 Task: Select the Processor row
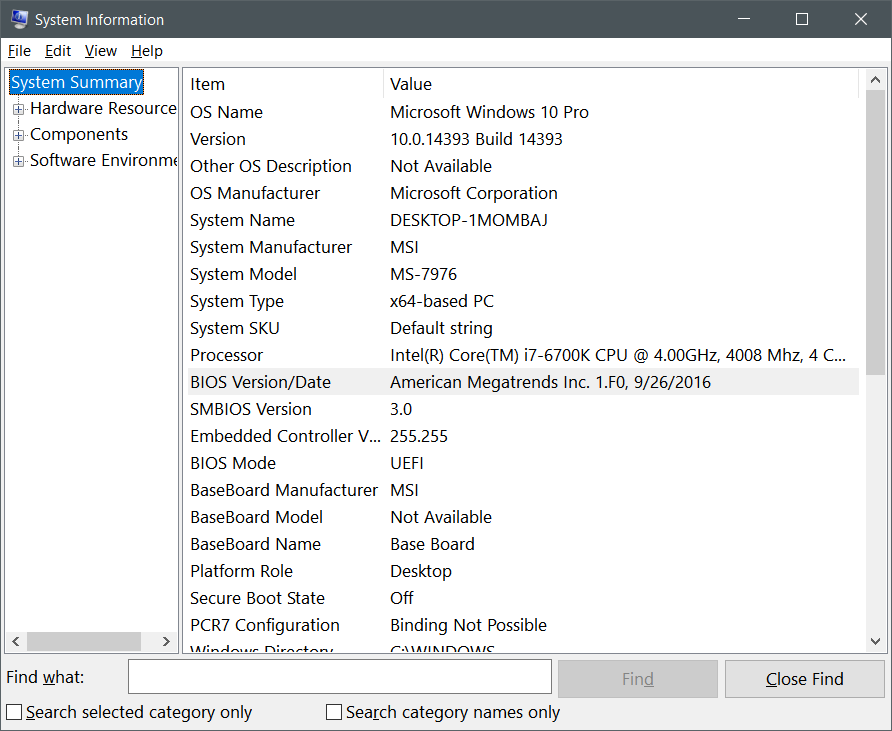(x=523, y=355)
